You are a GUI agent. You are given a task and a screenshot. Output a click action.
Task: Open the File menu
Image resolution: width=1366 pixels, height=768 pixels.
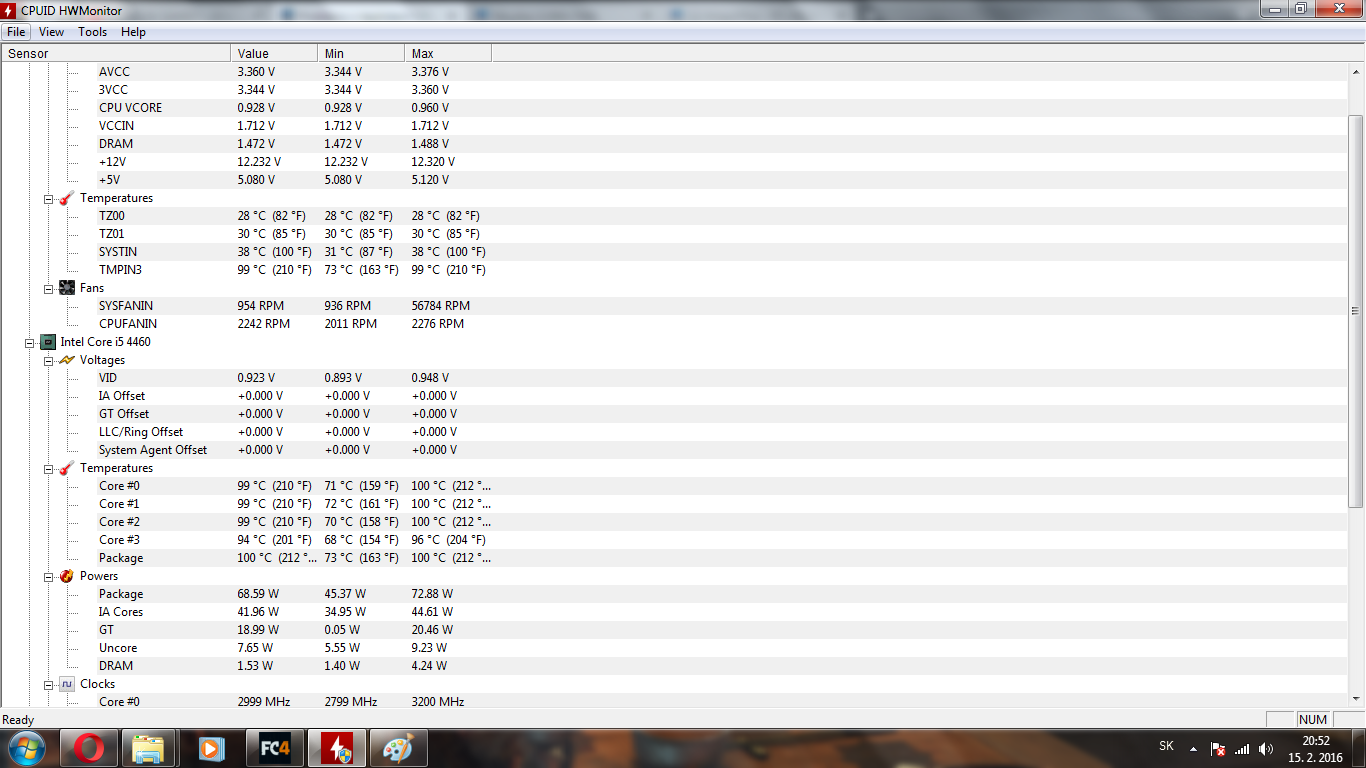point(16,32)
